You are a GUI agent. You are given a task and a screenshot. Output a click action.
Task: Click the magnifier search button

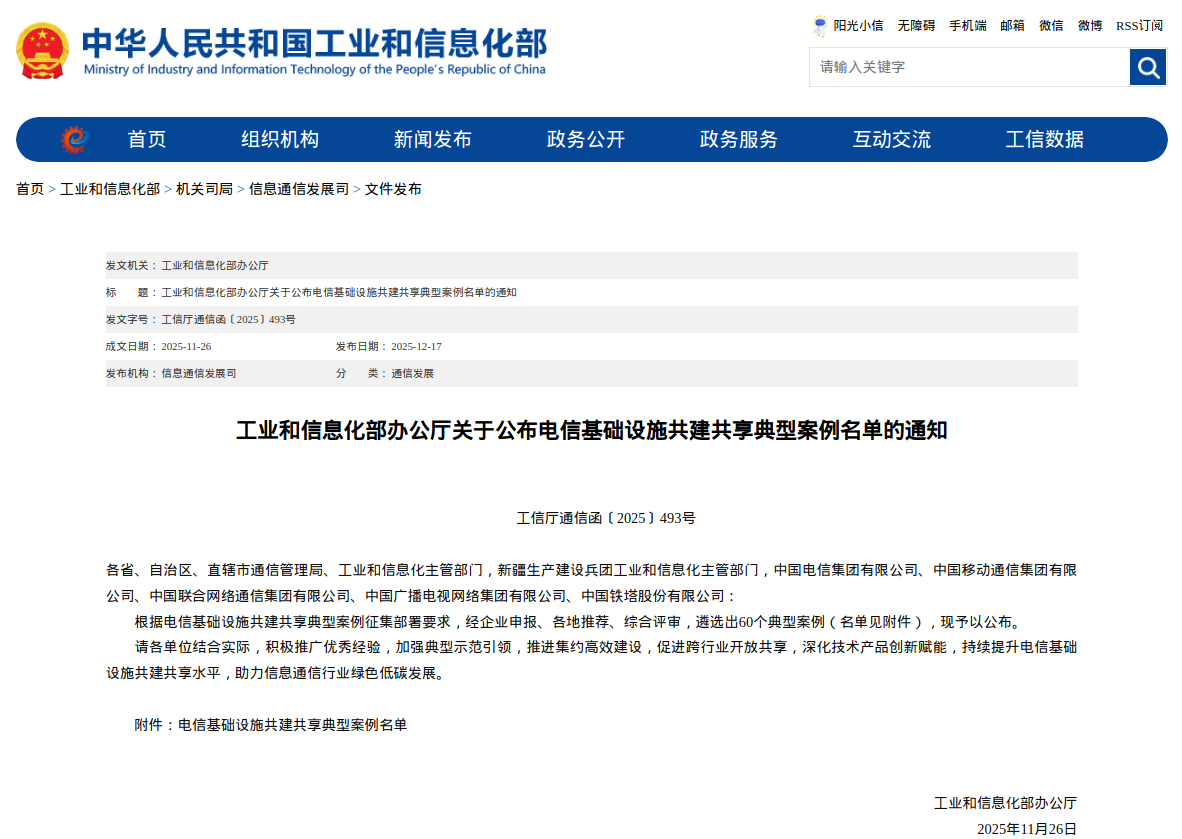pyautogui.click(x=1148, y=67)
